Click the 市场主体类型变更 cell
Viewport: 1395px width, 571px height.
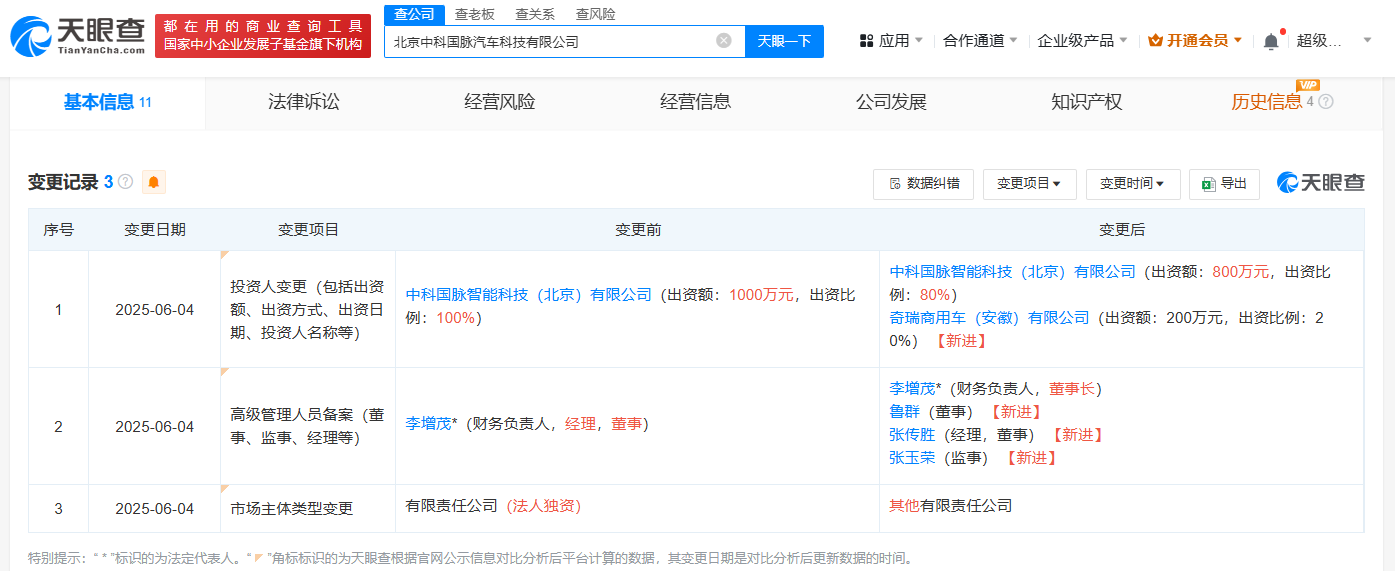pyautogui.click(x=308, y=508)
